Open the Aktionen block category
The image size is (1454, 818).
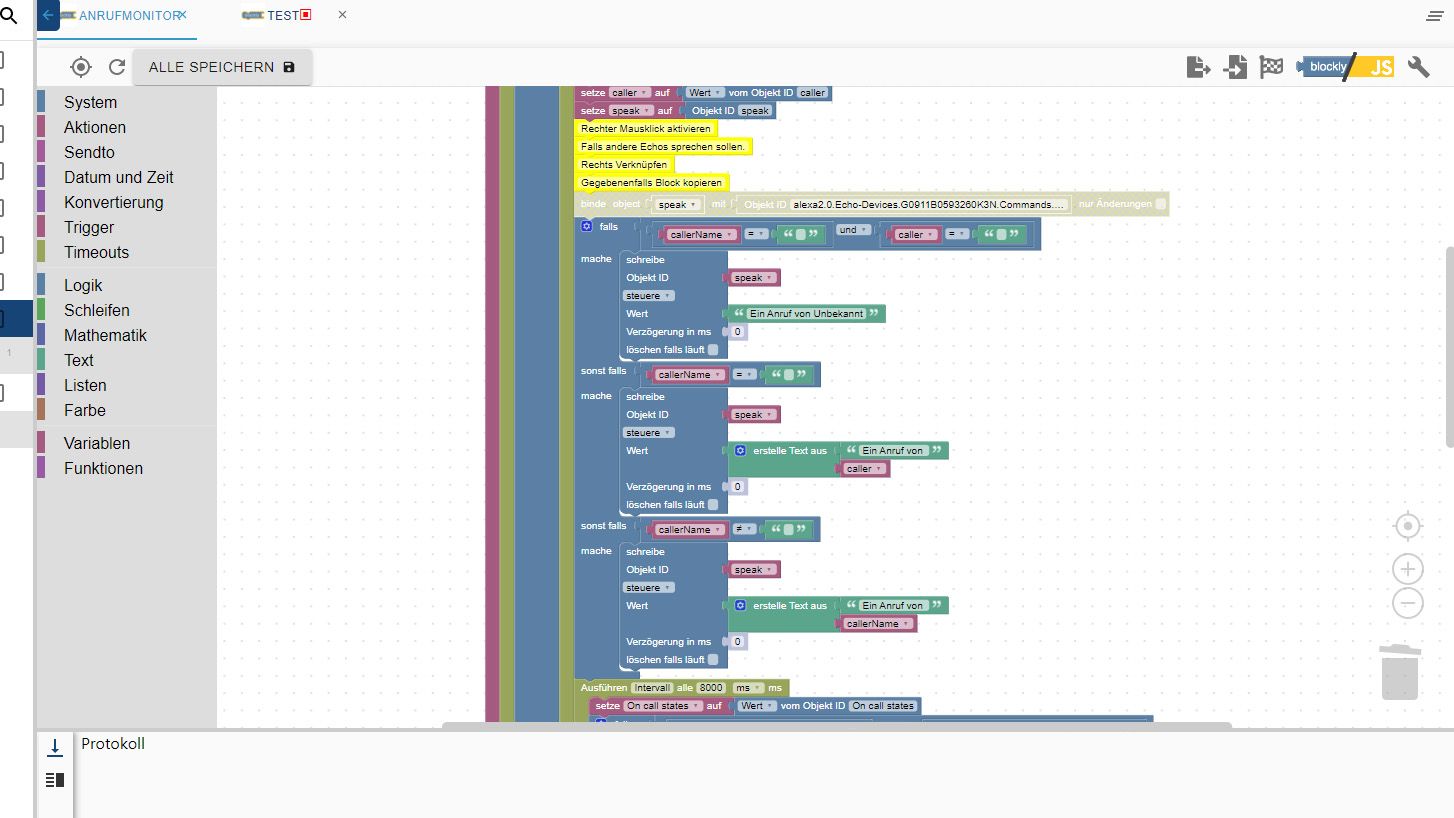tap(95, 127)
